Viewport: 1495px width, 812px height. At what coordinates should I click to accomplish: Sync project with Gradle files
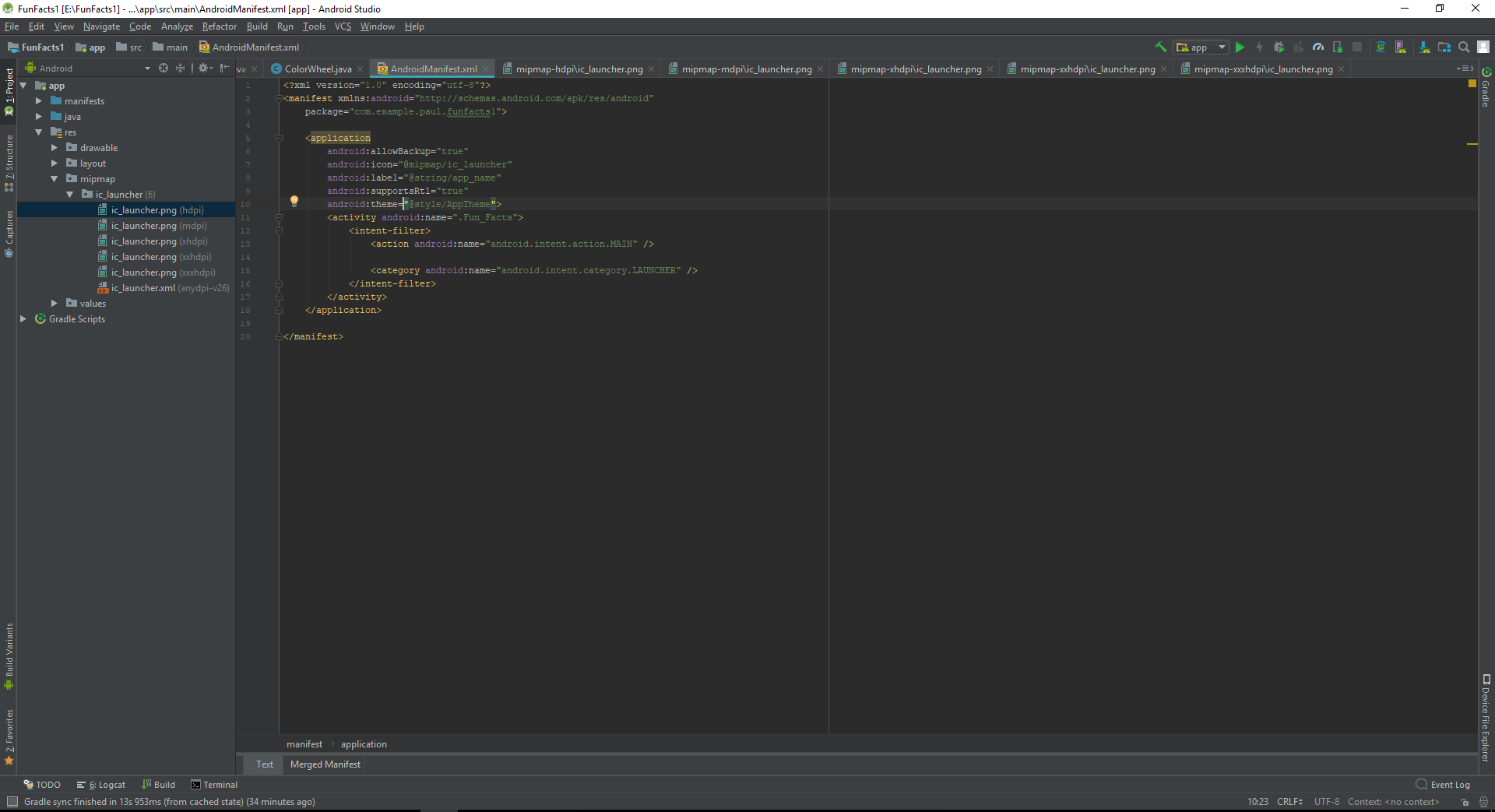[1381, 47]
